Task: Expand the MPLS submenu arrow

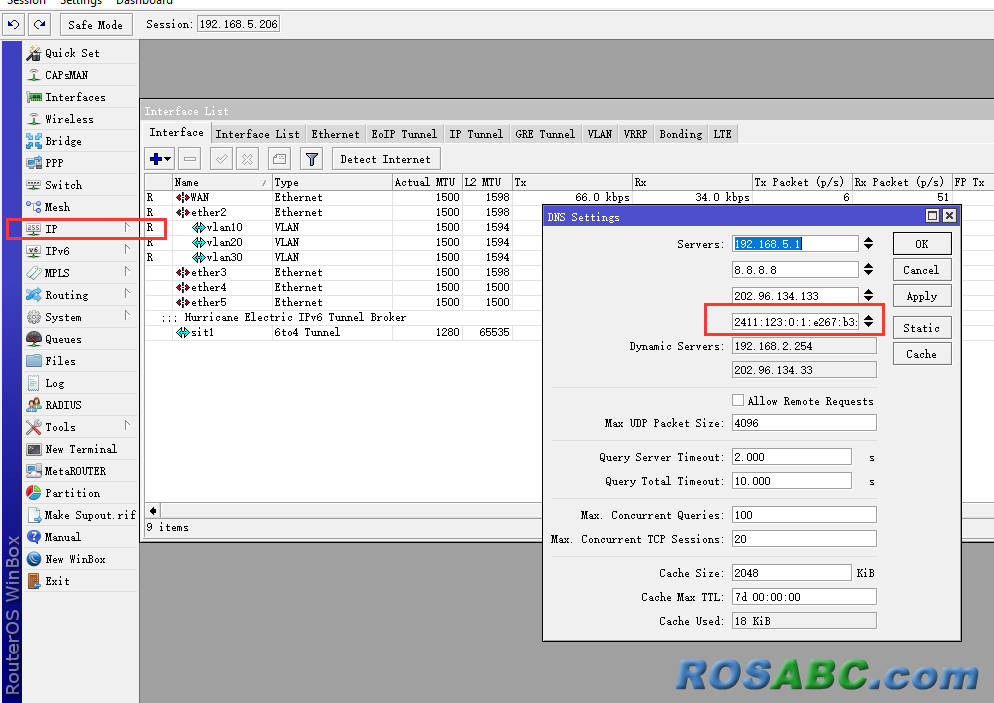Action: [x=127, y=273]
